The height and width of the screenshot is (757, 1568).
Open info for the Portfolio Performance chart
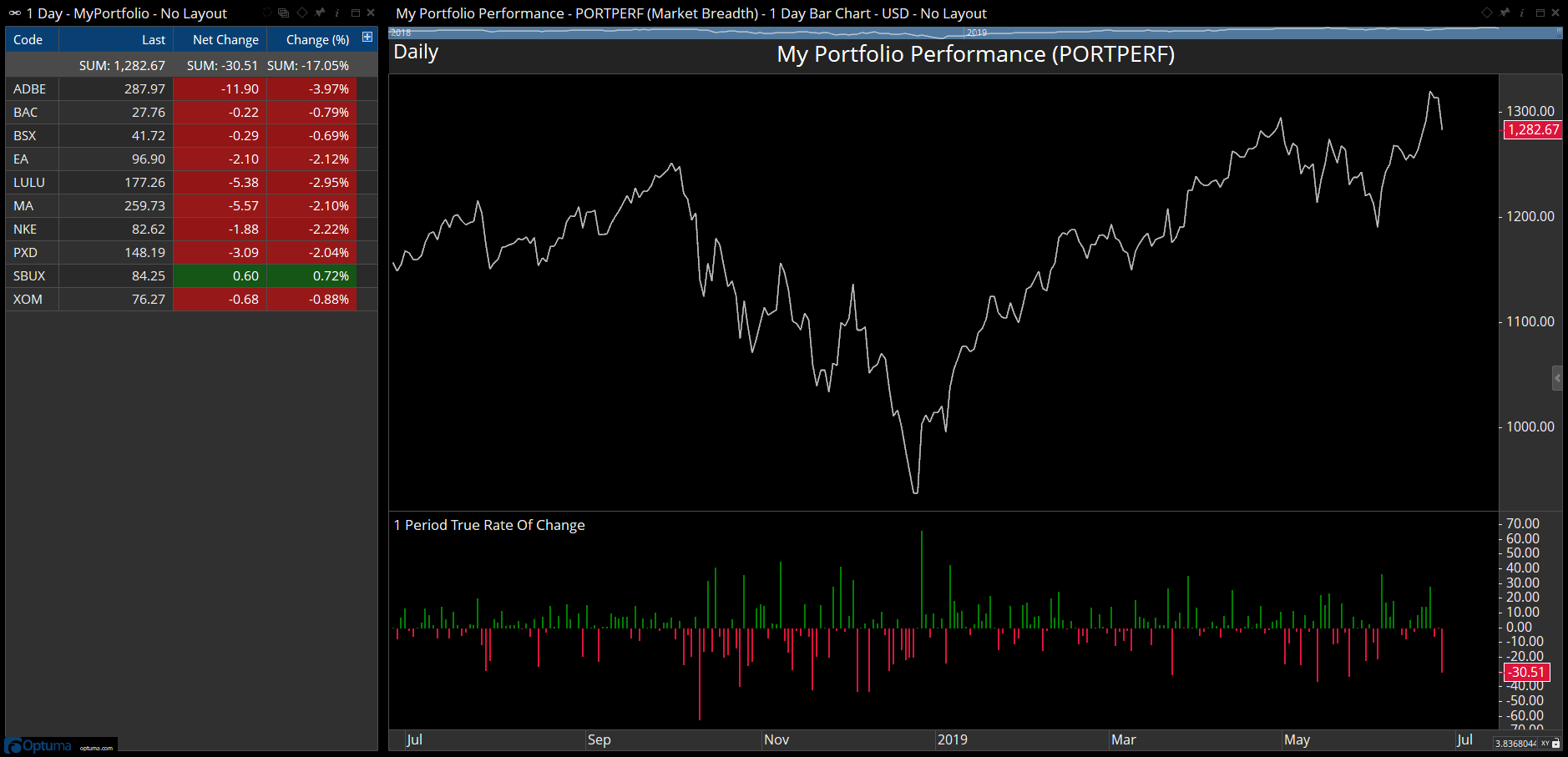pos(1521,13)
